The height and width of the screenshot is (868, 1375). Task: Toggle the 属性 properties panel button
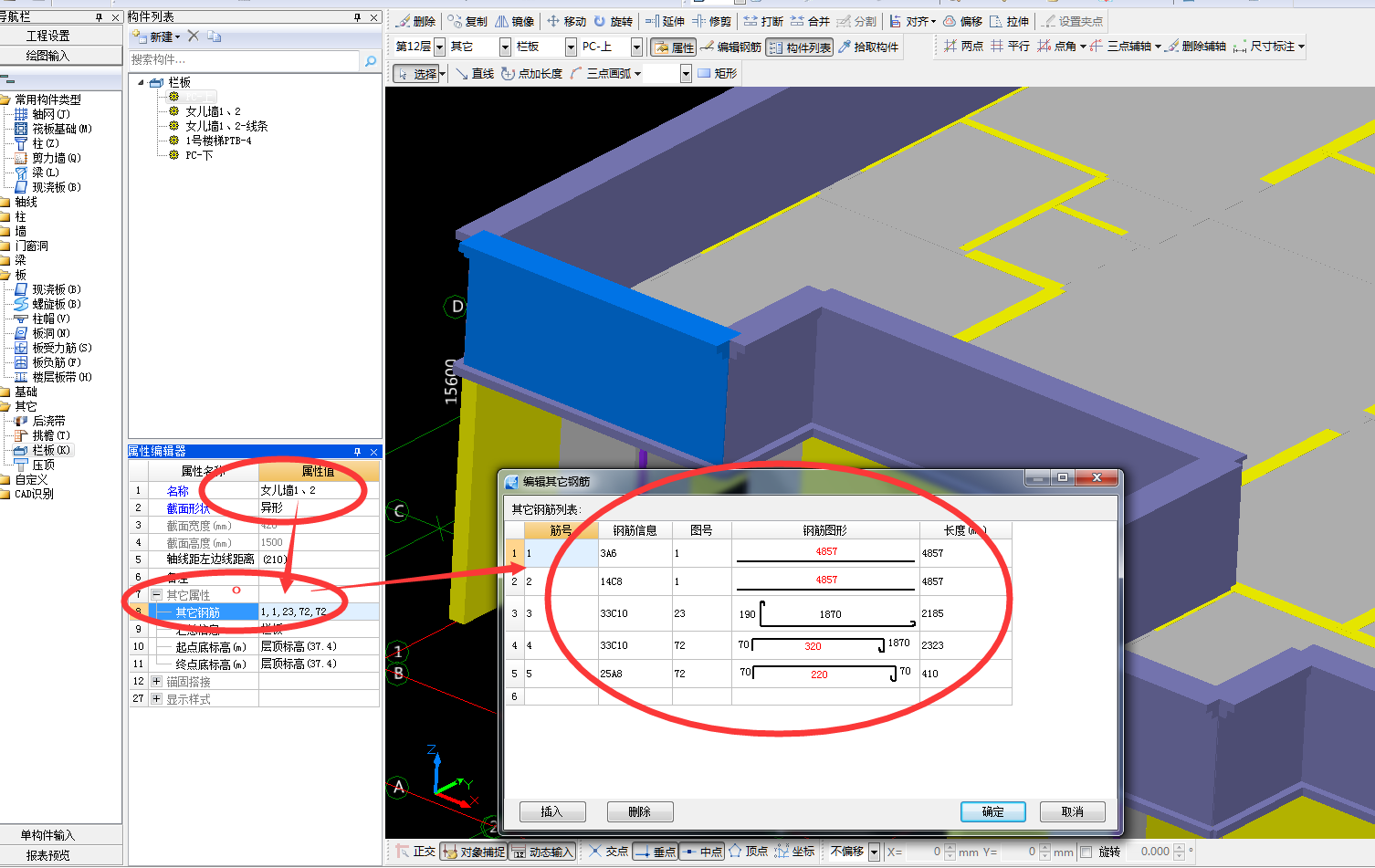[675, 47]
